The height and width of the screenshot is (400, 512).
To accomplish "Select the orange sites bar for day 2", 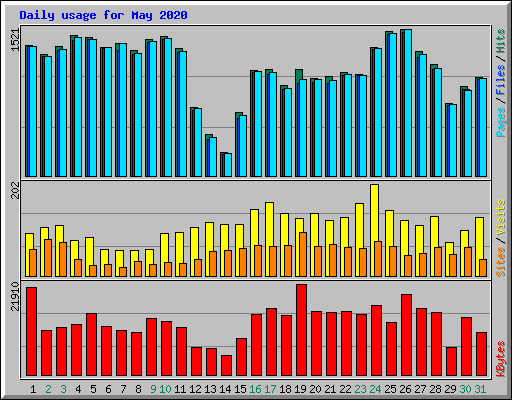I will click(48, 258).
